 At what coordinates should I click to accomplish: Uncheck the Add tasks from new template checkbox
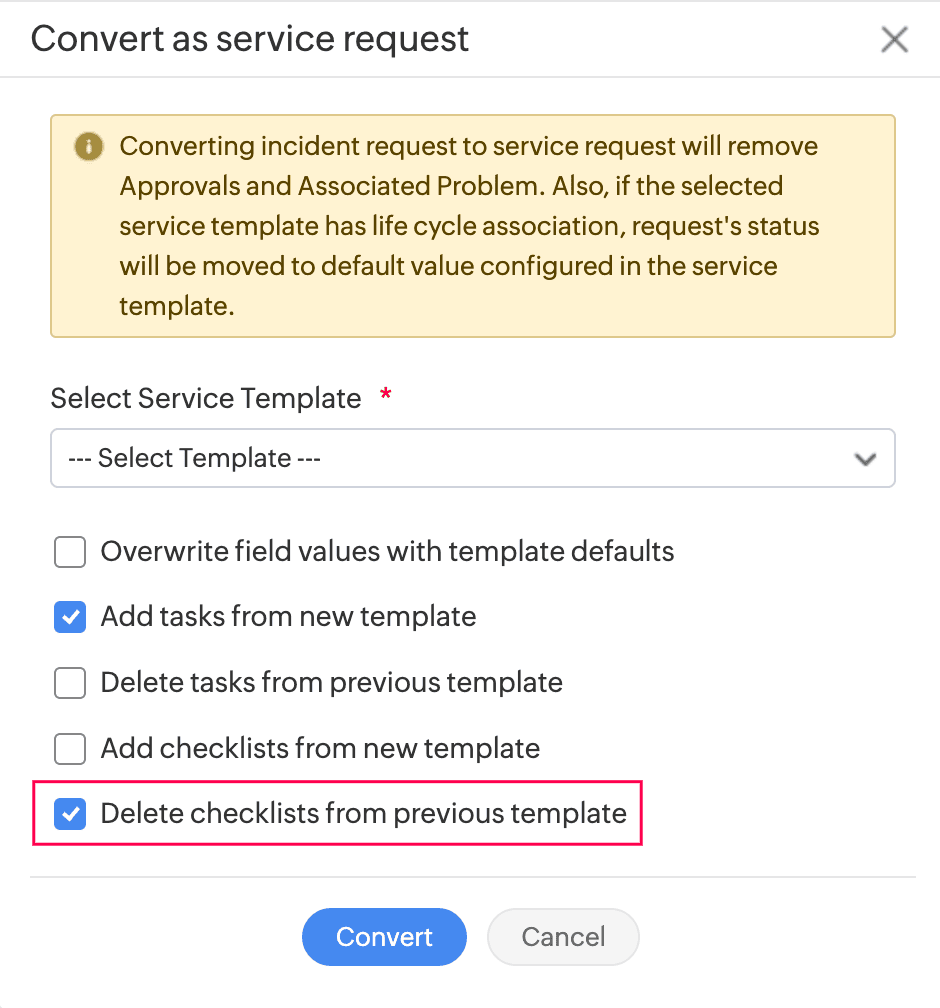point(70,617)
